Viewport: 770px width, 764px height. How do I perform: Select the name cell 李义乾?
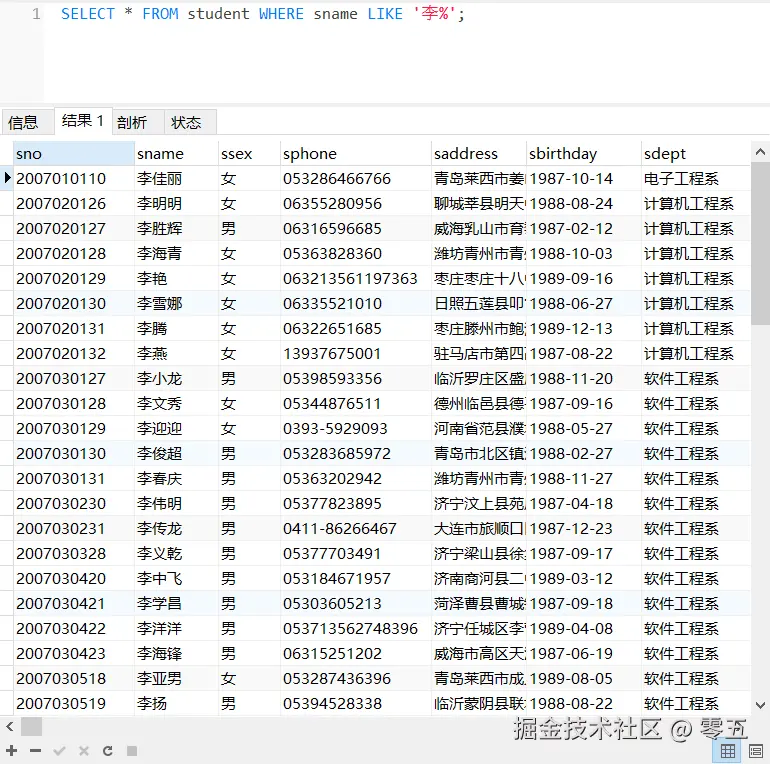(x=176, y=554)
